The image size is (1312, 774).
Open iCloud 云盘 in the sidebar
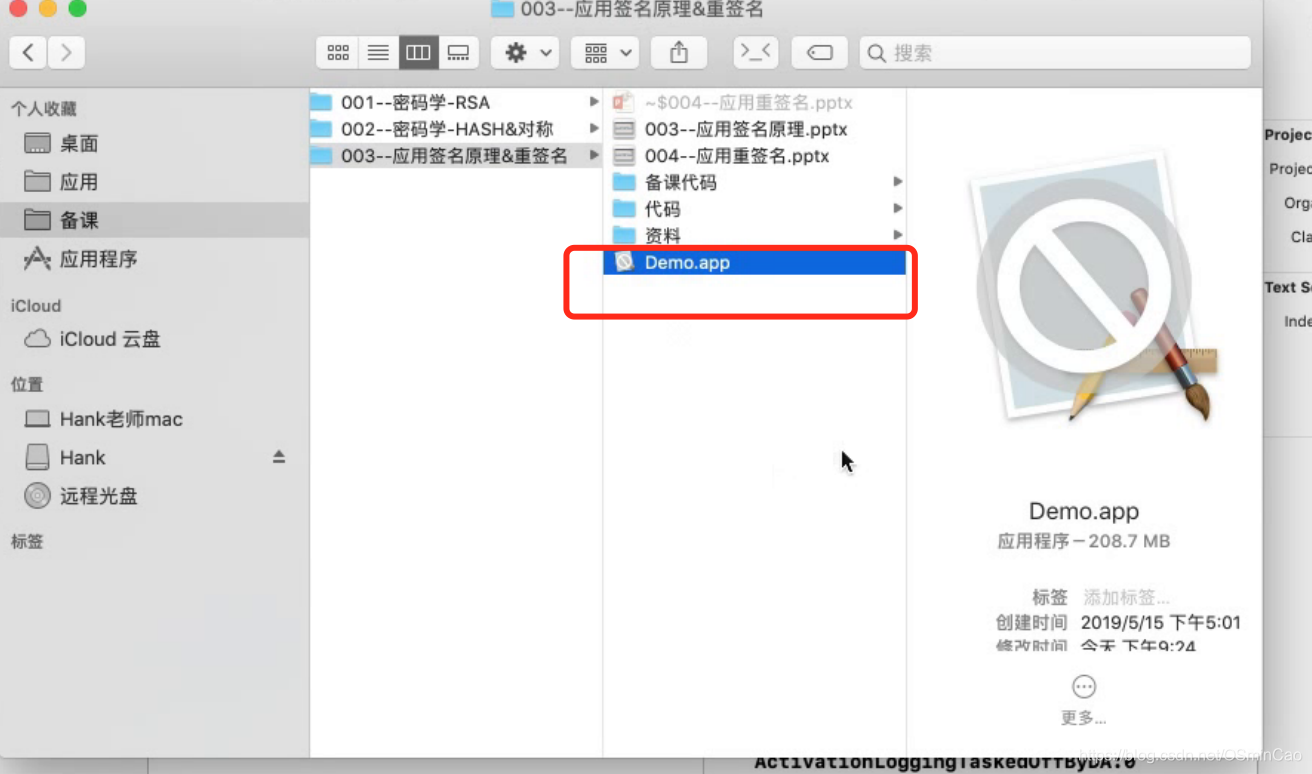tap(154, 339)
